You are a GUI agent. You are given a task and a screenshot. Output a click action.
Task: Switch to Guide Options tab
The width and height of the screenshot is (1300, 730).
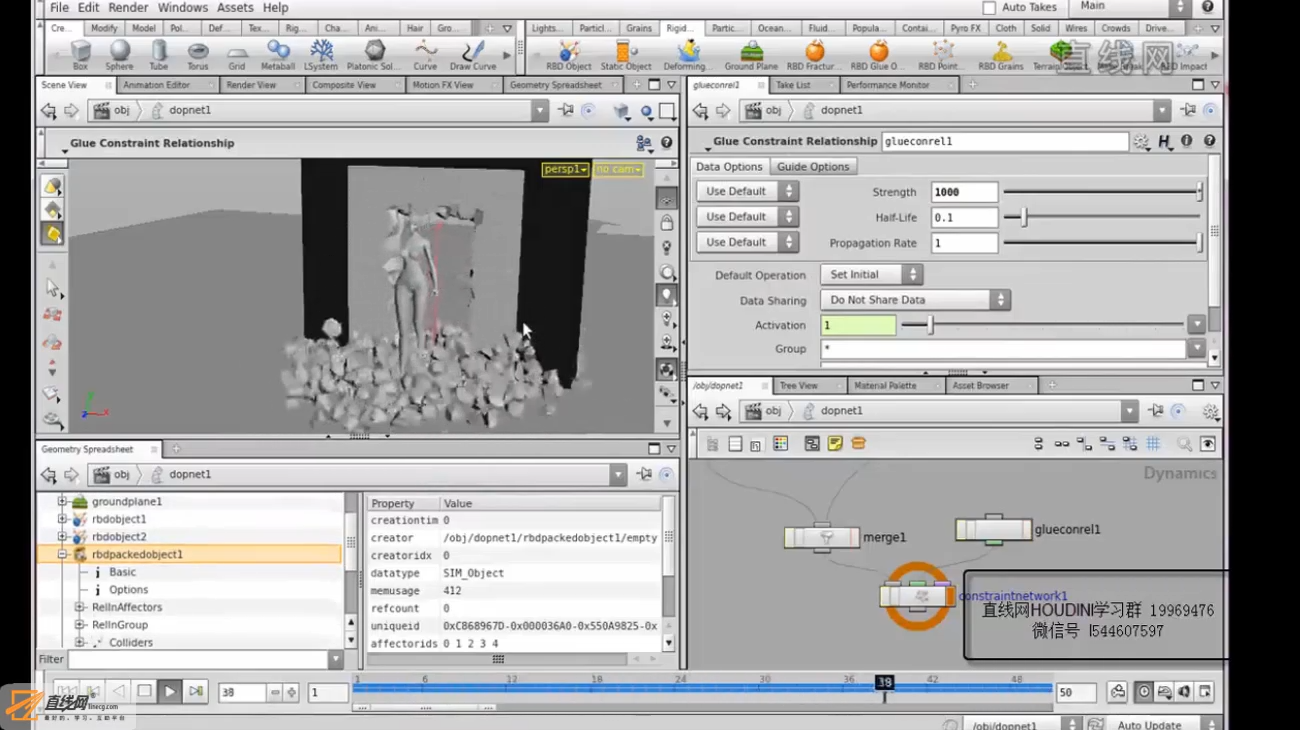813,167
